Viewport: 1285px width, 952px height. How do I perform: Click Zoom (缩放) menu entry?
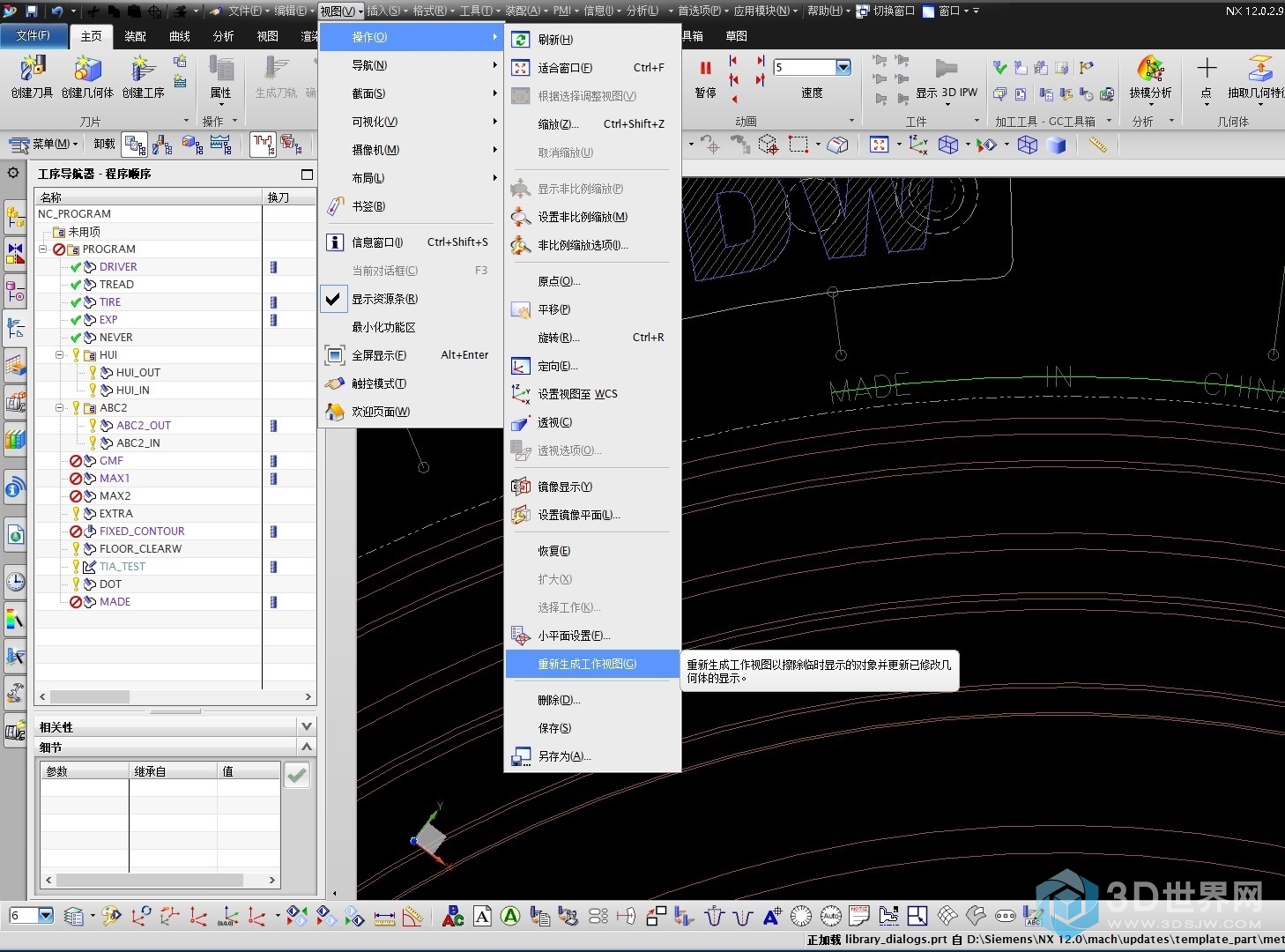pyautogui.click(x=593, y=124)
